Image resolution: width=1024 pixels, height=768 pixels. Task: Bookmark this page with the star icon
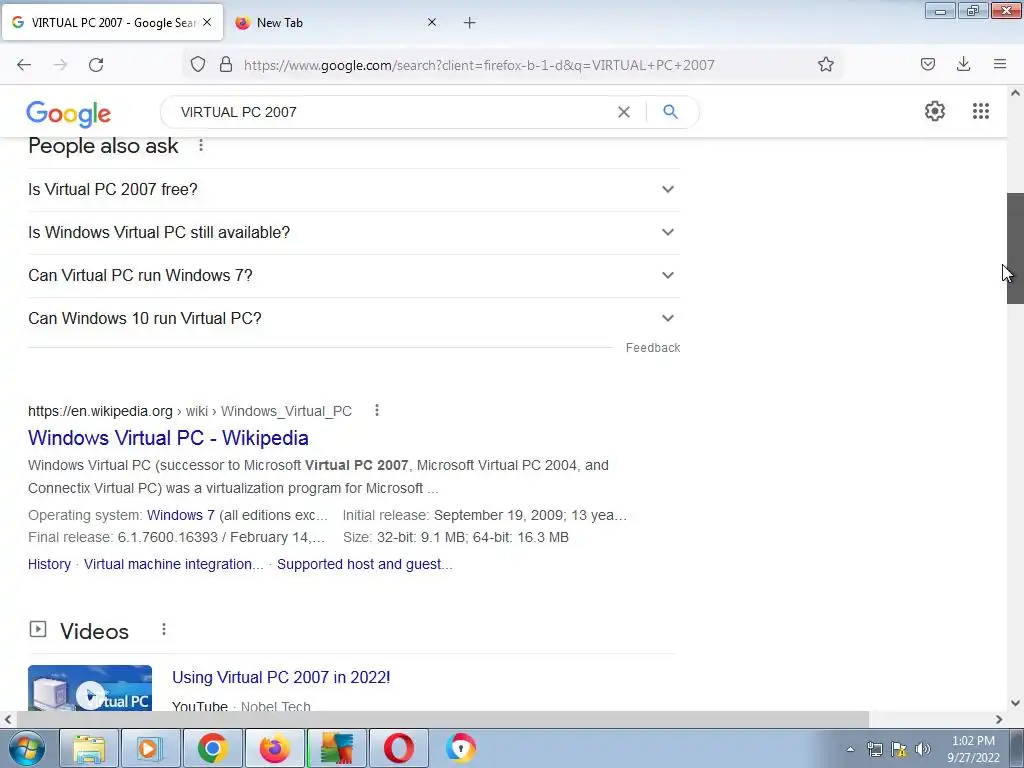(825, 64)
